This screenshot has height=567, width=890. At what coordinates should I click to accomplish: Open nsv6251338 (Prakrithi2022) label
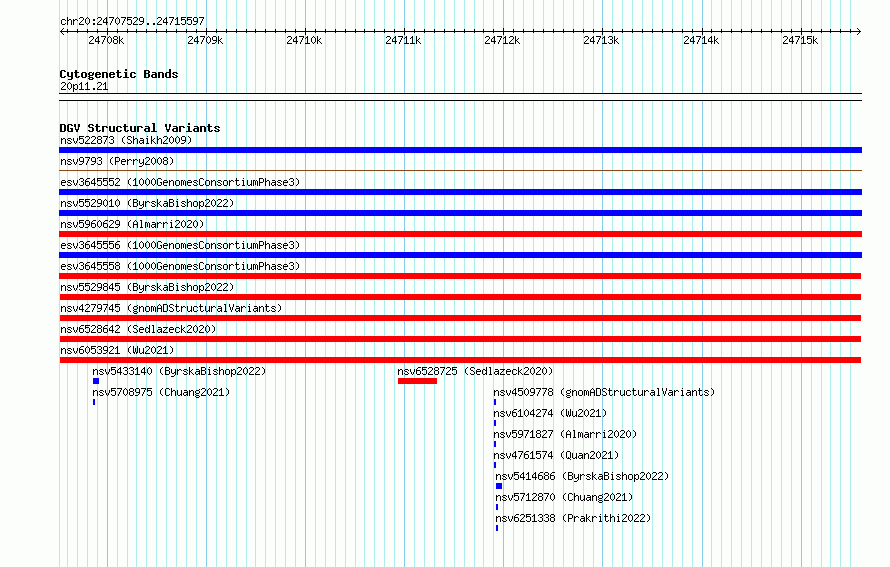(573, 518)
